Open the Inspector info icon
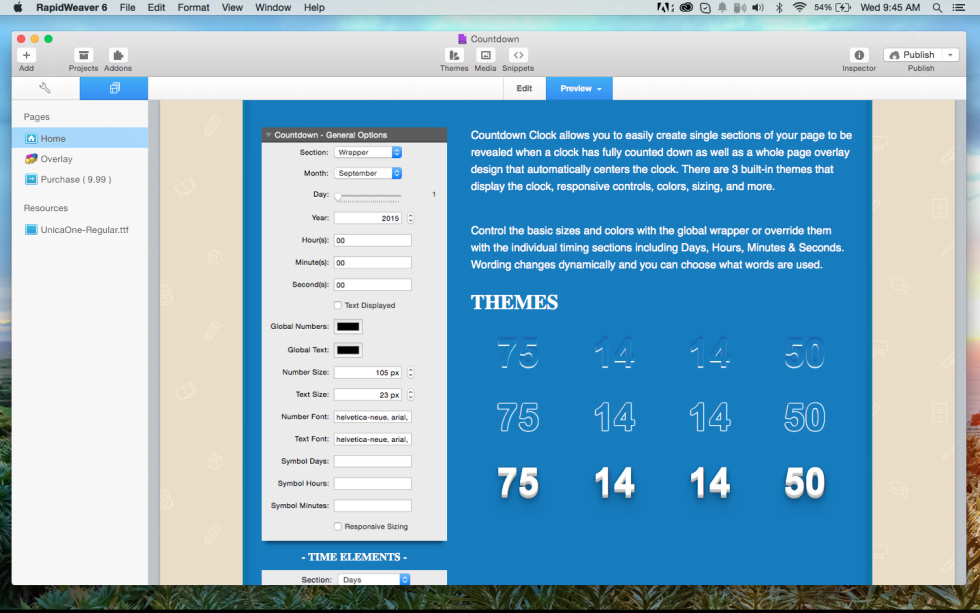The image size is (980, 613). click(x=859, y=55)
